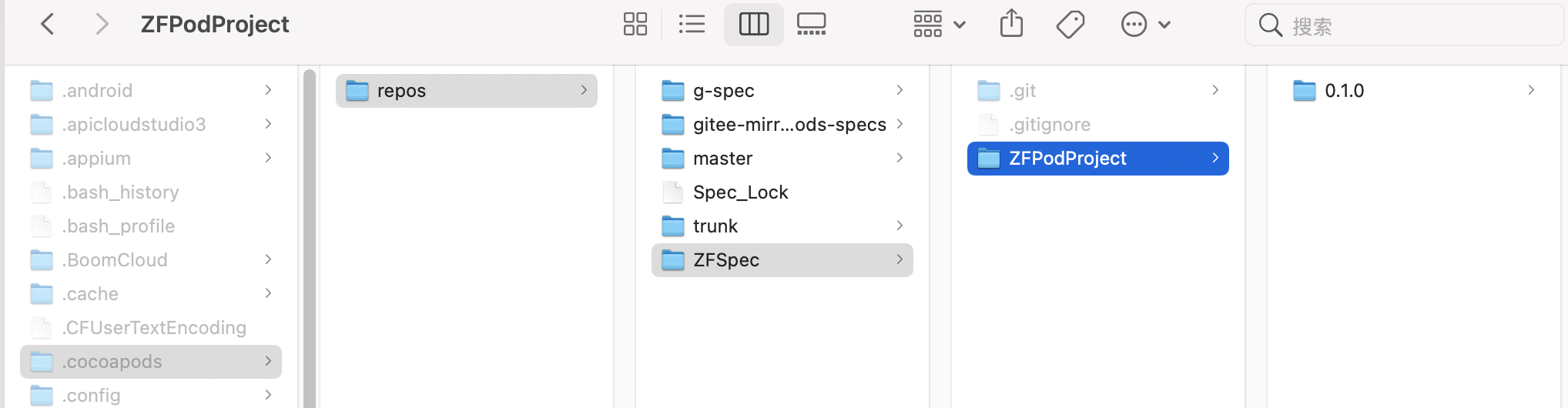The width and height of the screenshot is (1568, 408).
Task: Switch to column view
Action: coord(754,25)
